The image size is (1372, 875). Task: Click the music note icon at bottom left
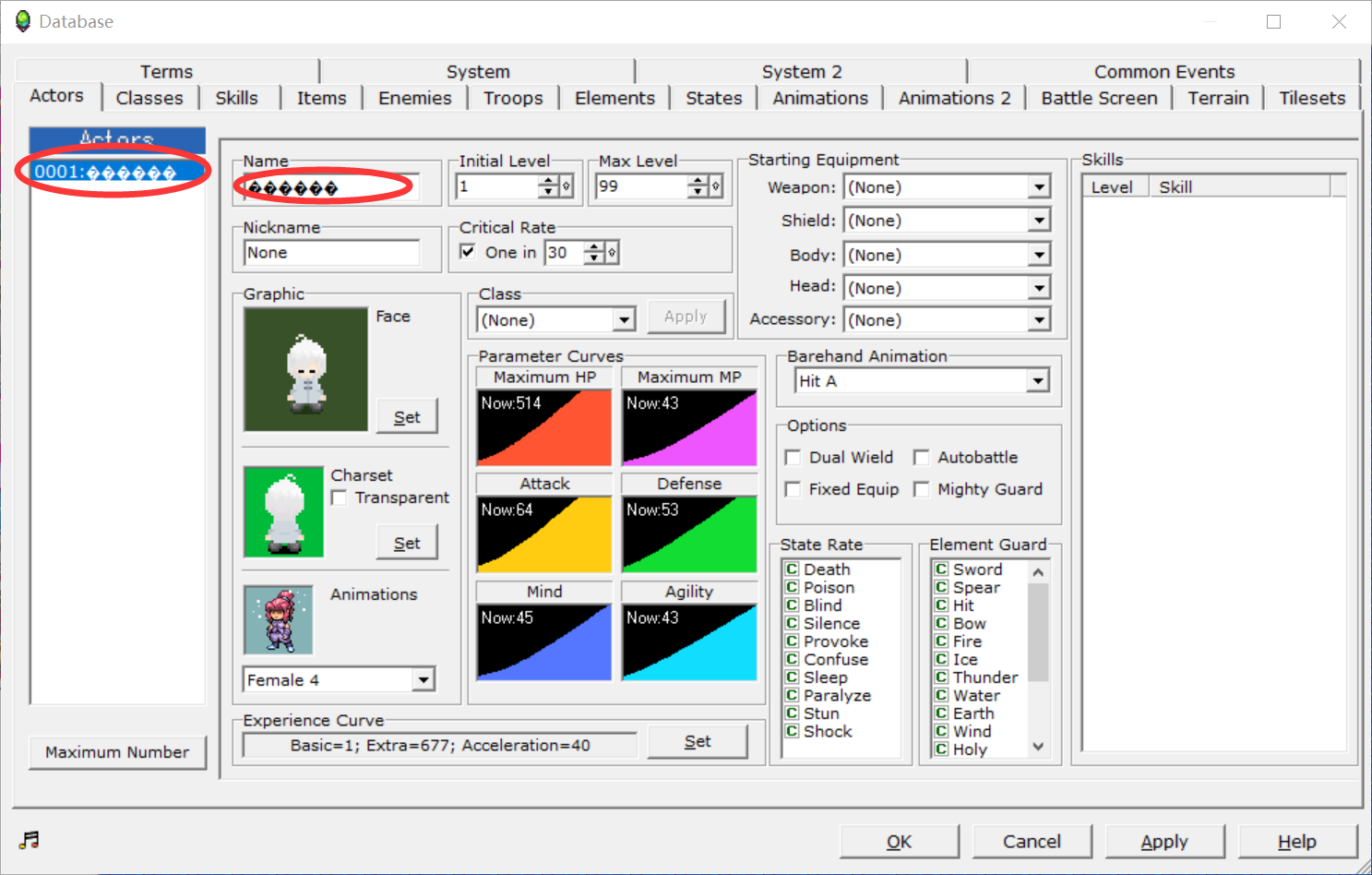pos(30,839)
